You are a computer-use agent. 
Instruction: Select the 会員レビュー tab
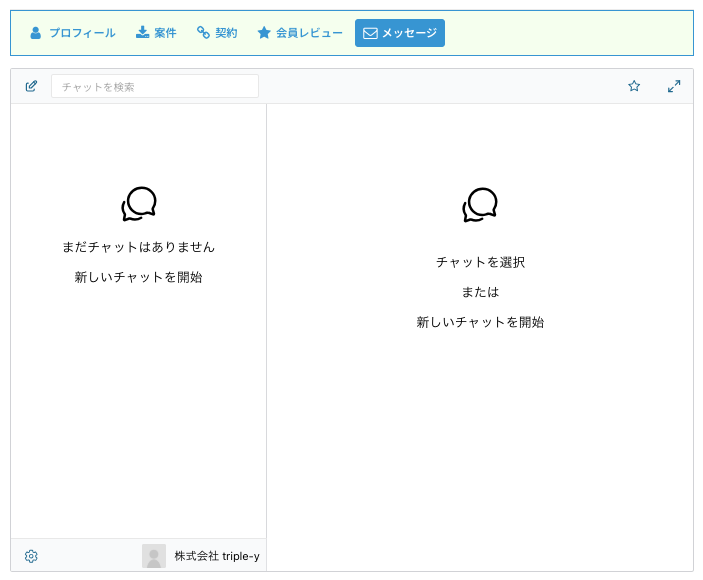click(309, 33)
